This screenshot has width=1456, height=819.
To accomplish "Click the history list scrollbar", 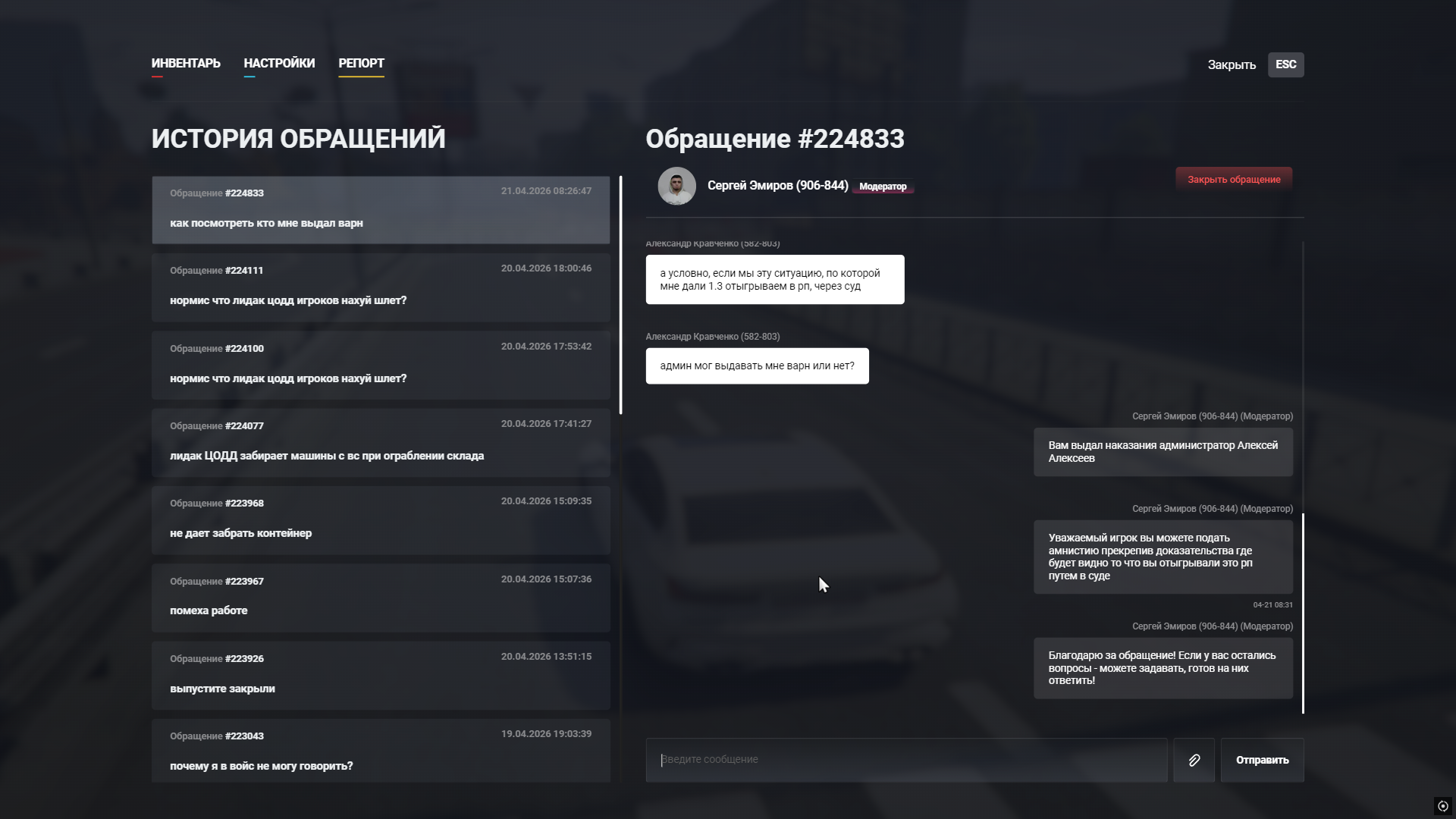I will tap(620, 296).
